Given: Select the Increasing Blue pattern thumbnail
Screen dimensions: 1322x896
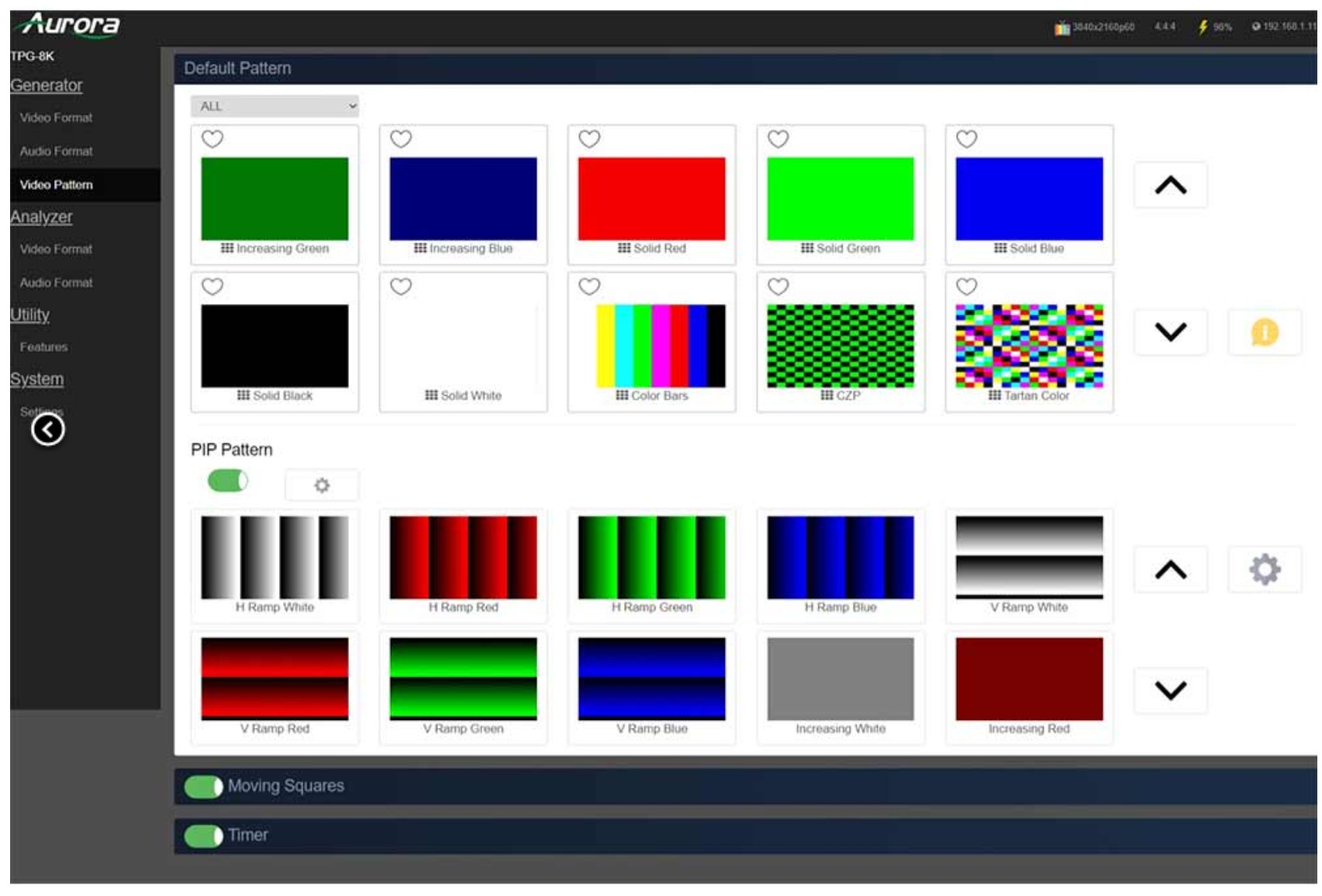Looking at the screenshot, I should tap(463, 199).
